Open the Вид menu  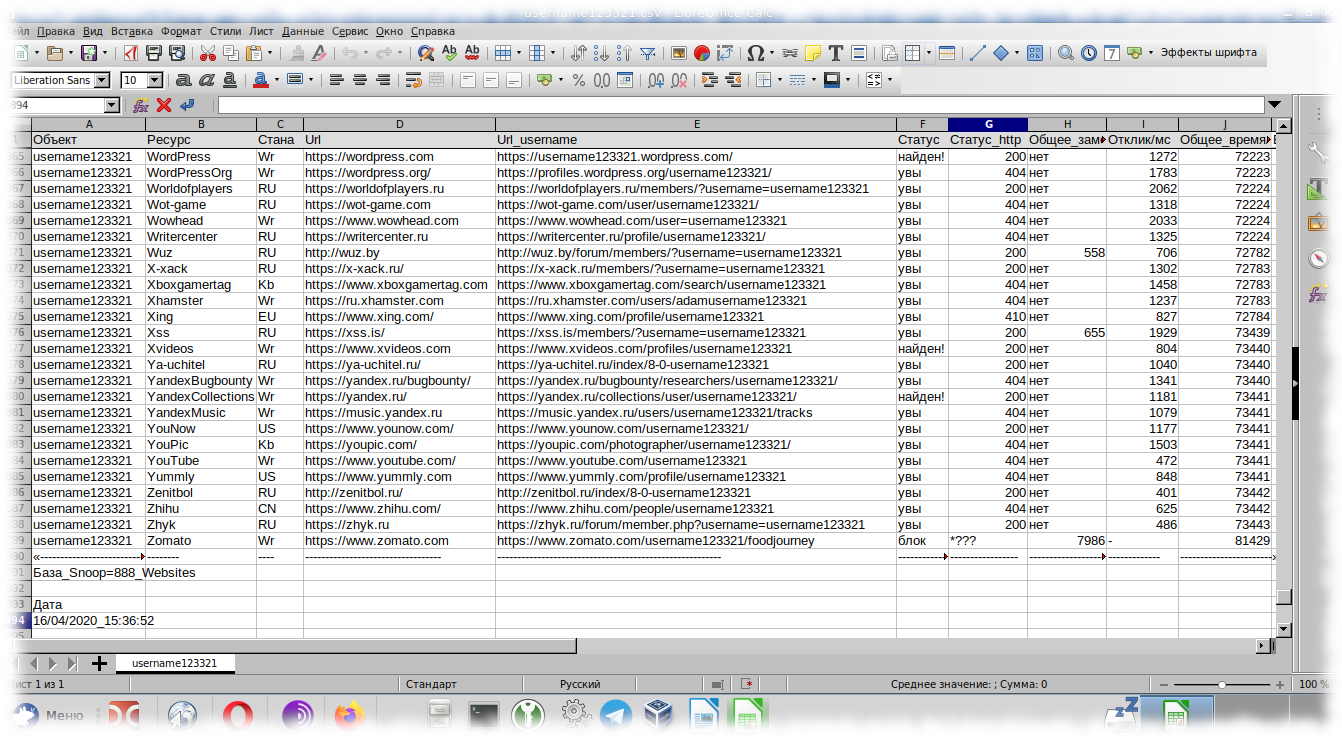pyautogui.click(x=93, y=31)
